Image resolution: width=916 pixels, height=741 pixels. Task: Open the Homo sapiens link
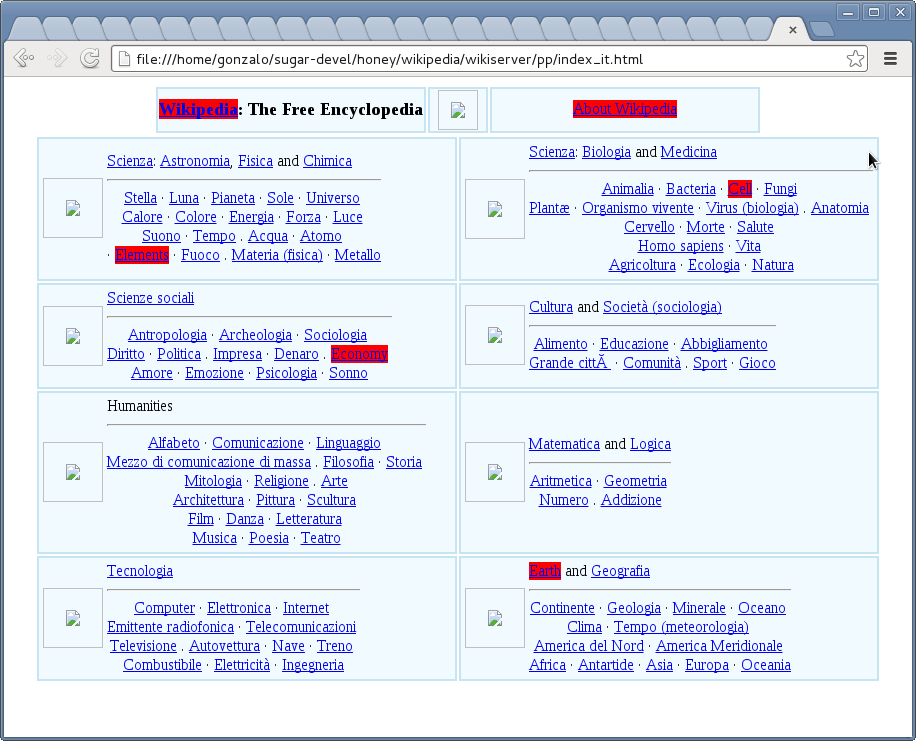coord(681,246)
